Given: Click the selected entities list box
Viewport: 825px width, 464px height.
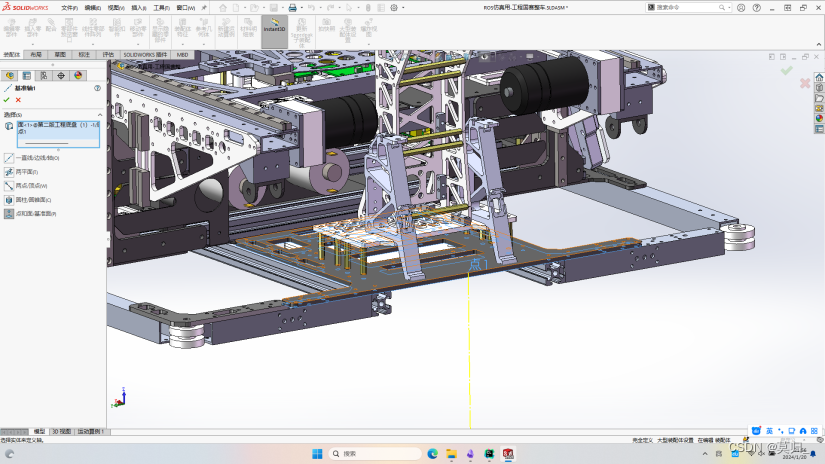Looking at the screenshot, I should pos(58,134).
